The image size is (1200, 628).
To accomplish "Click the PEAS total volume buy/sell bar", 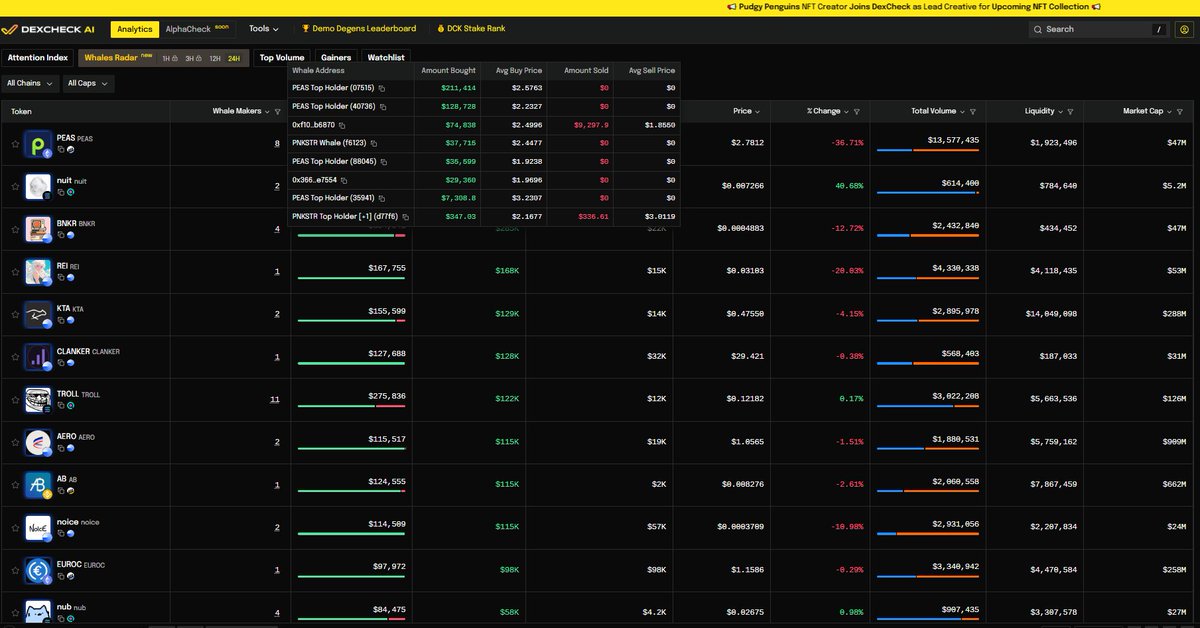I will point(927,150).
